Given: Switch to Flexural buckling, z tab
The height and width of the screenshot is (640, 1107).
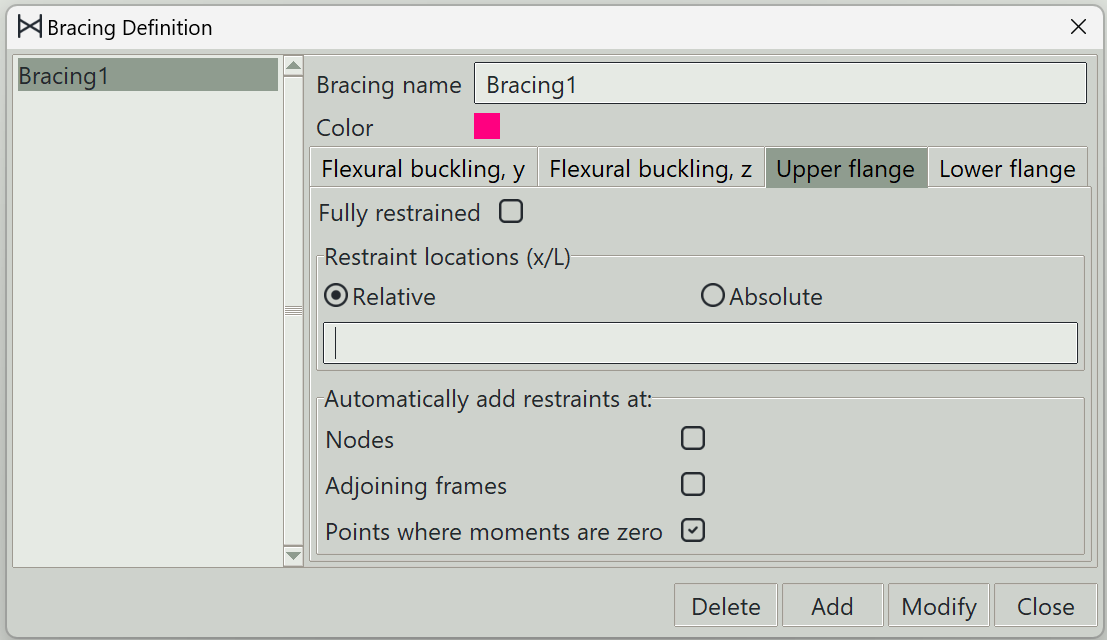Looking at the screenshot, I should pos(651,168).
